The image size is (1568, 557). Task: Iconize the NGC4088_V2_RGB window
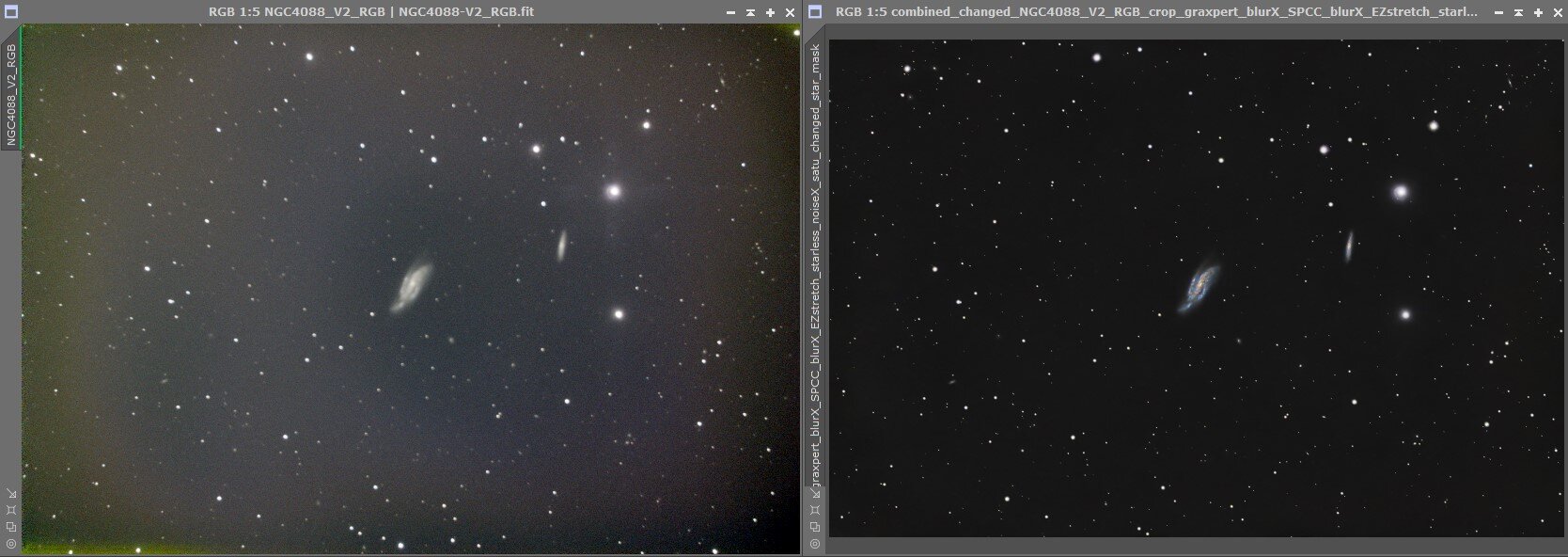[750, 13]
